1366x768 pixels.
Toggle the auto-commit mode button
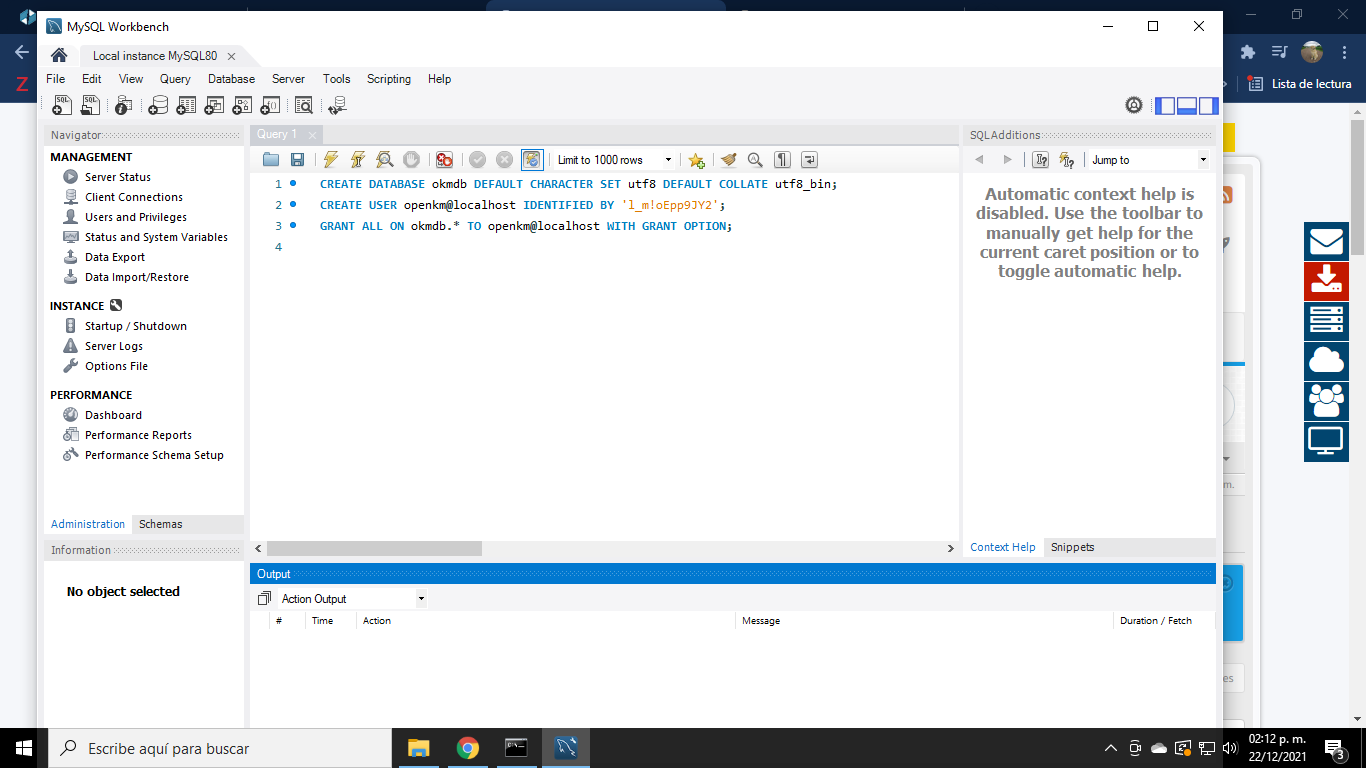[532, 160]
